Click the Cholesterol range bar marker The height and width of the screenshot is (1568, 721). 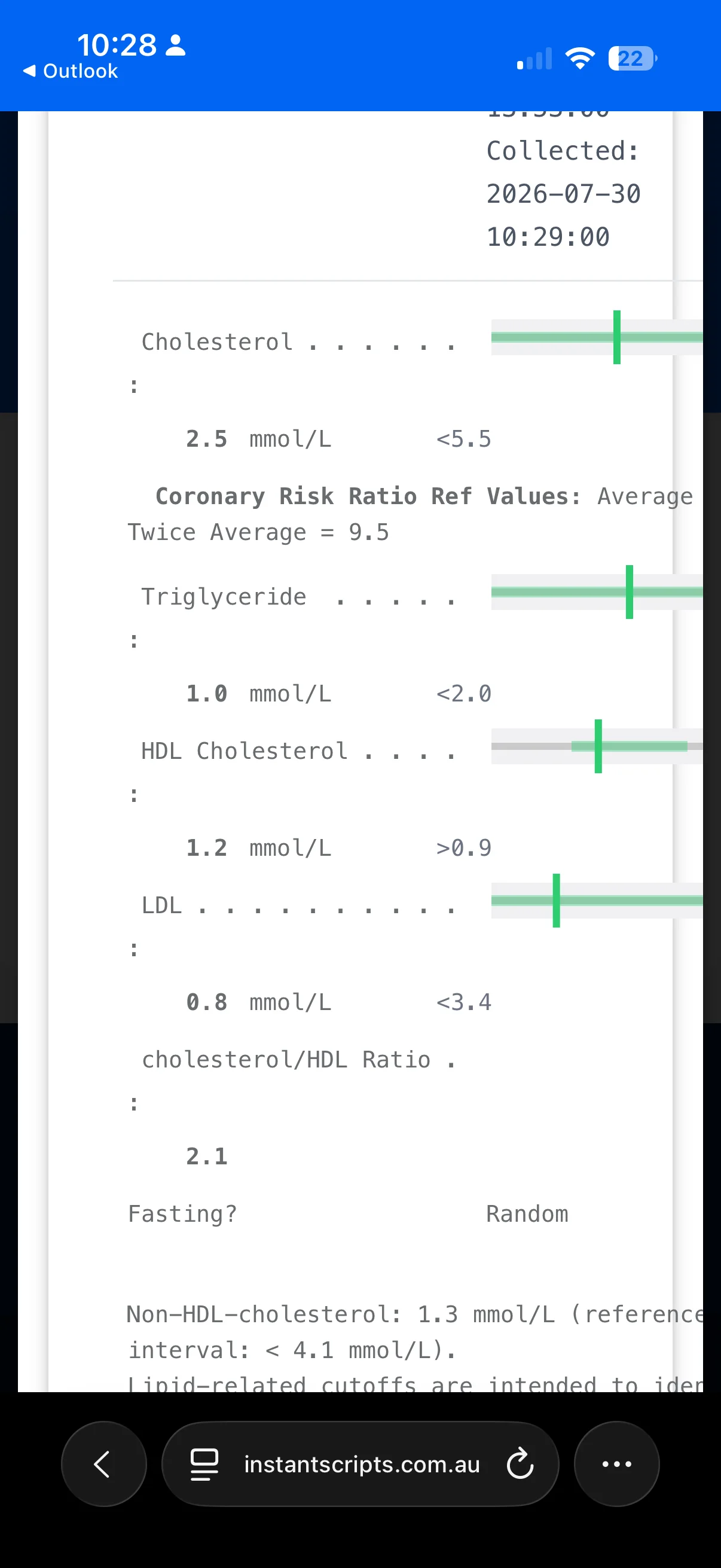pyautogui.click(x=616, y=337)
